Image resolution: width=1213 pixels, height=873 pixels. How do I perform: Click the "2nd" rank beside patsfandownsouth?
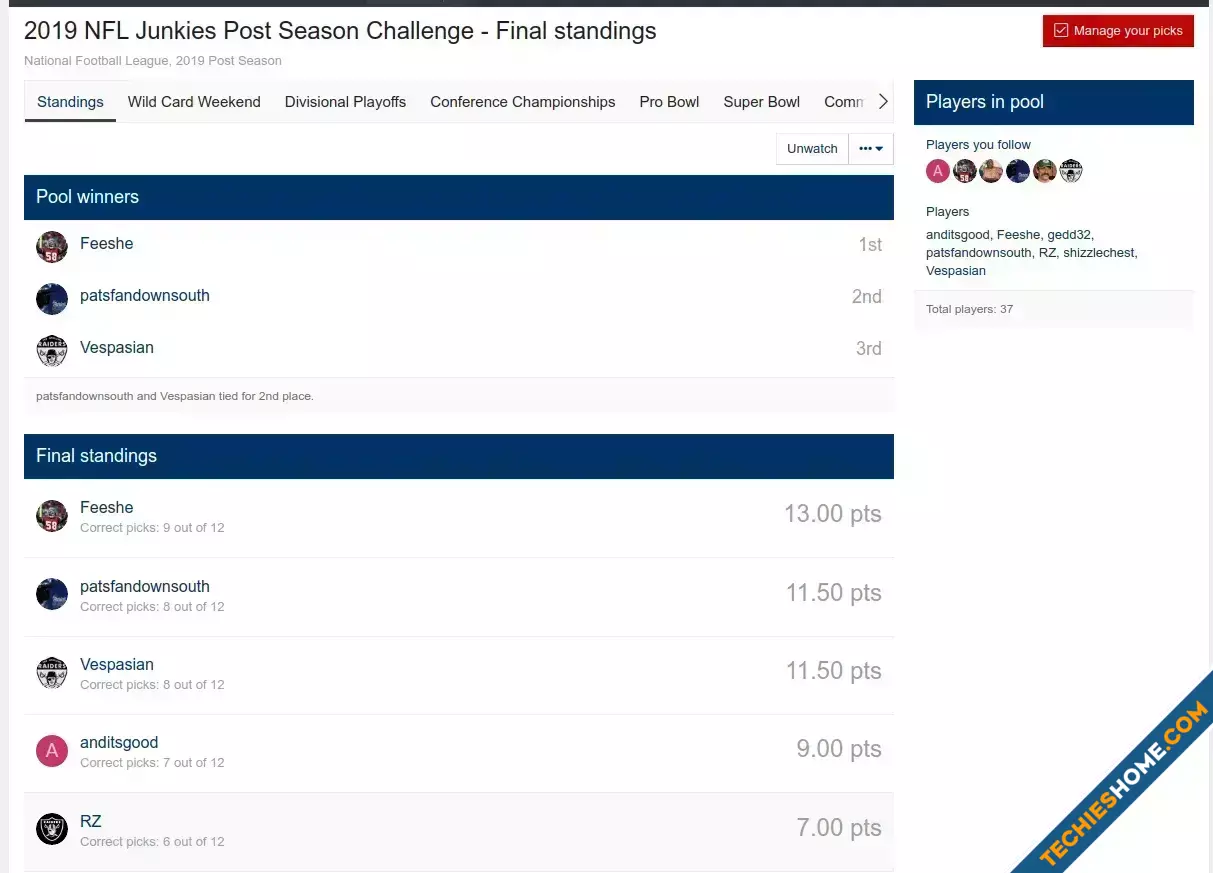click(867, 297)
